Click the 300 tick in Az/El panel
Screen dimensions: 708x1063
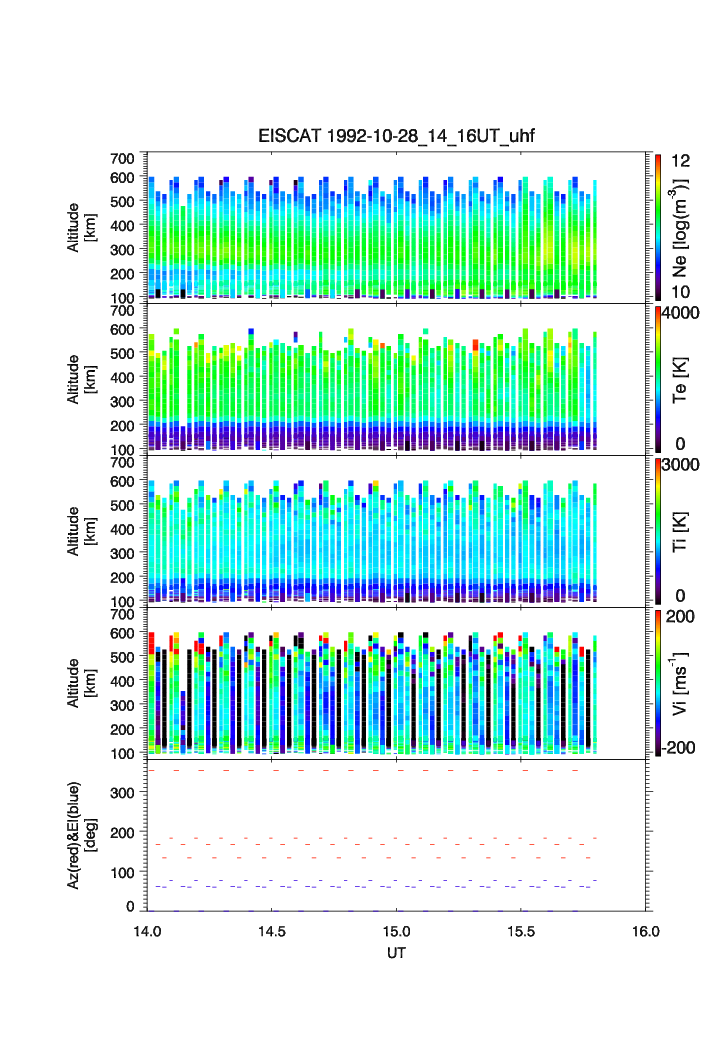click(x=122, y=793)
